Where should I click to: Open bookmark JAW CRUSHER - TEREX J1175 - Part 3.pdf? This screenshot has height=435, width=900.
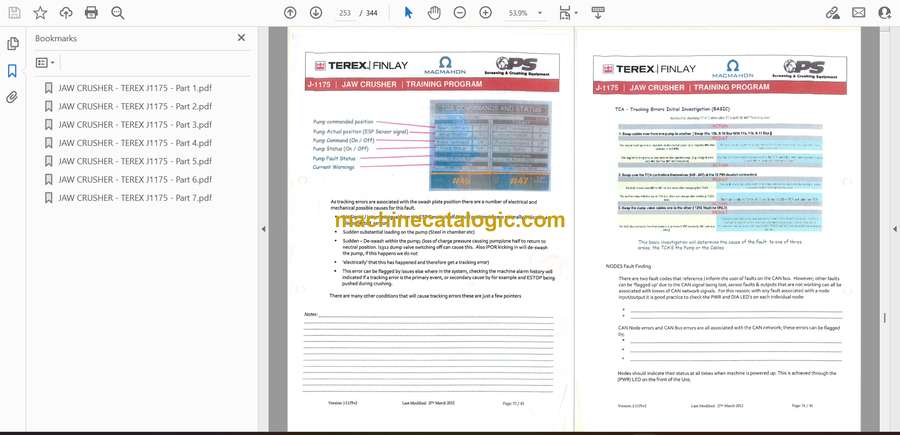point(135,125)
